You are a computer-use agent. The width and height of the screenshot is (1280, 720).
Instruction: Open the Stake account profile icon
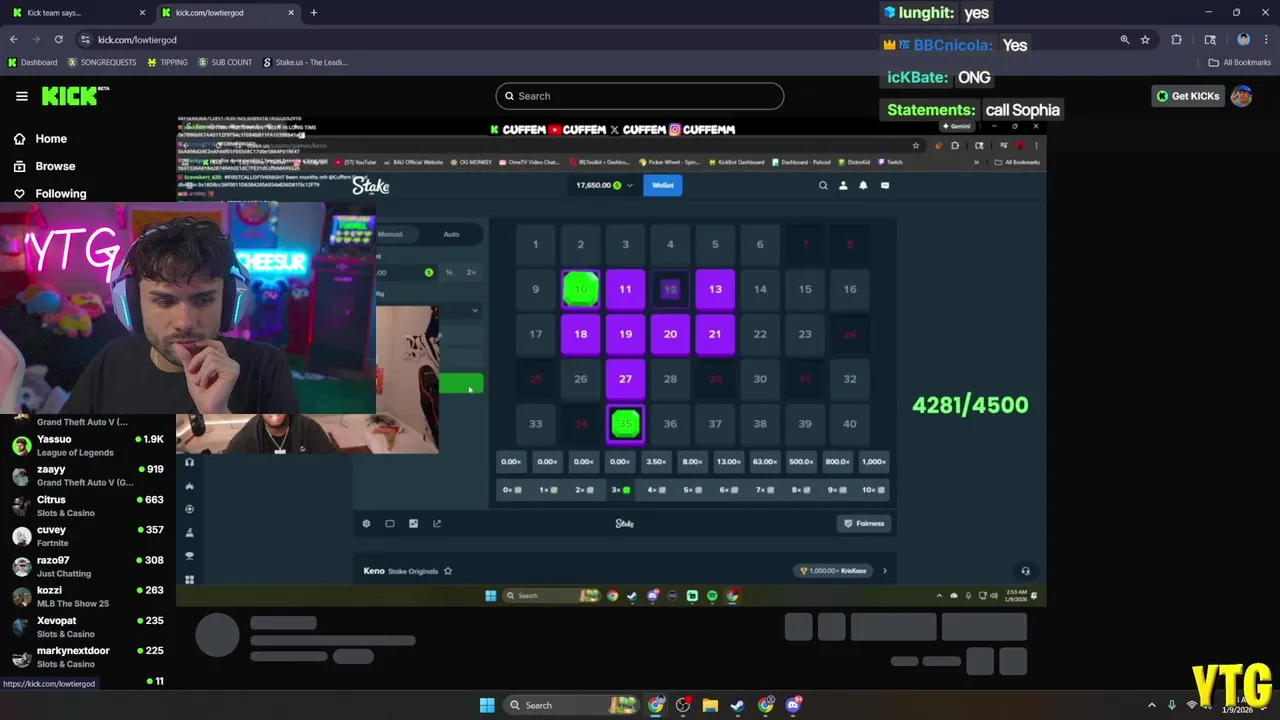click(x=843, y=185)
